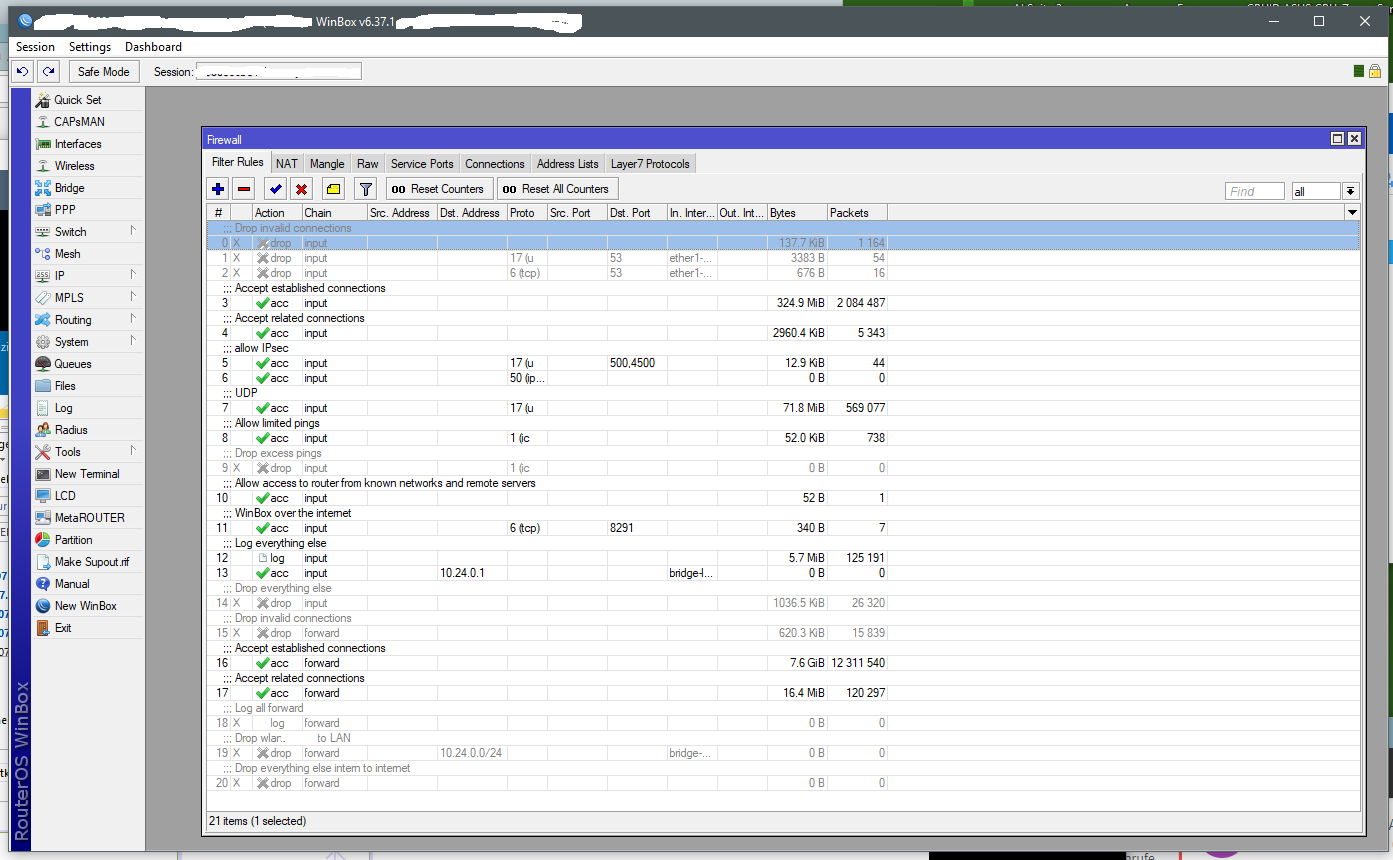Launch New Terminal from the sidebar
Screen dimensions: 1393x860
tap(87, 474)
